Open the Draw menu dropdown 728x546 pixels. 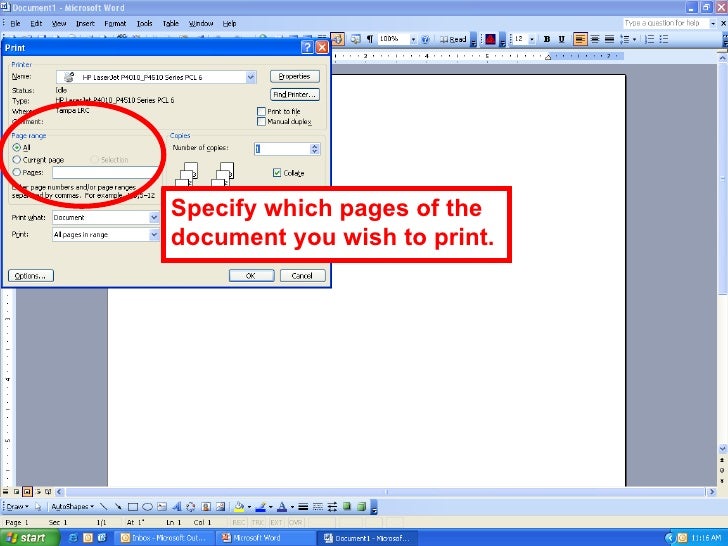17,507
